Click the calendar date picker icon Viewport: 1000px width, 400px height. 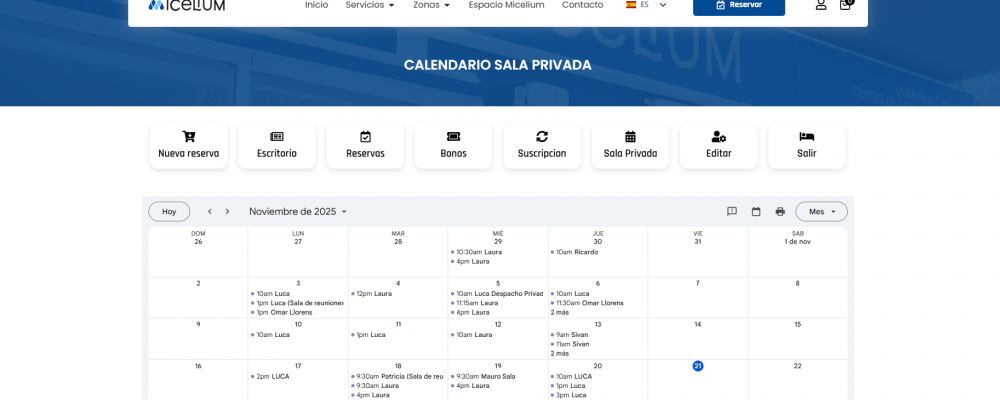[x=756, y=212]
